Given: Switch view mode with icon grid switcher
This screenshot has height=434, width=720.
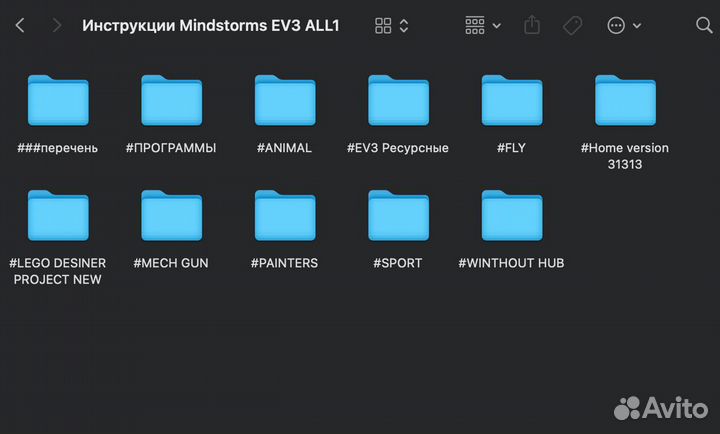Looking at the screenshot, I should (x=391, y=26).
